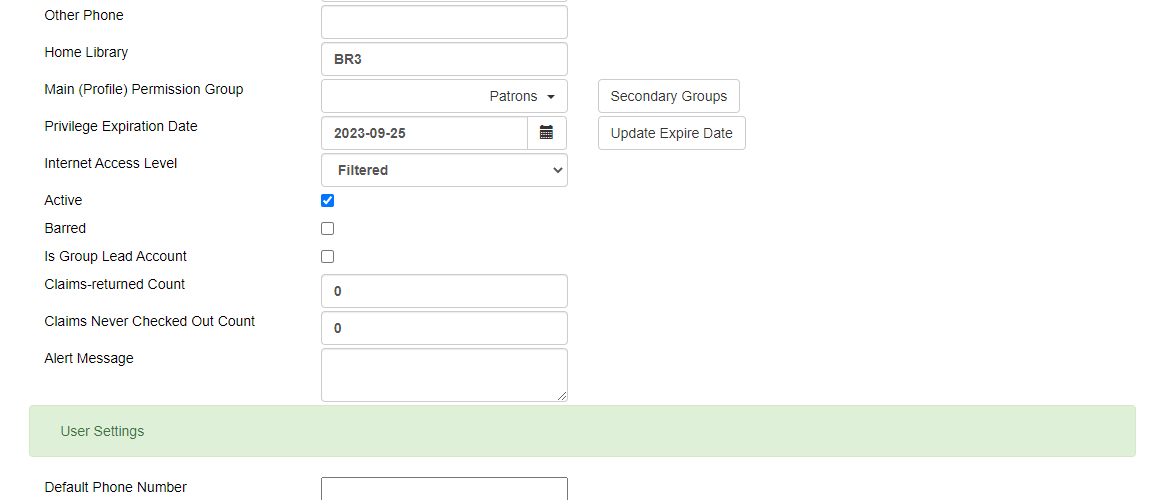Click the Patrons dropdown caret arrow
1161x500 pixels.
coord(551,97)
